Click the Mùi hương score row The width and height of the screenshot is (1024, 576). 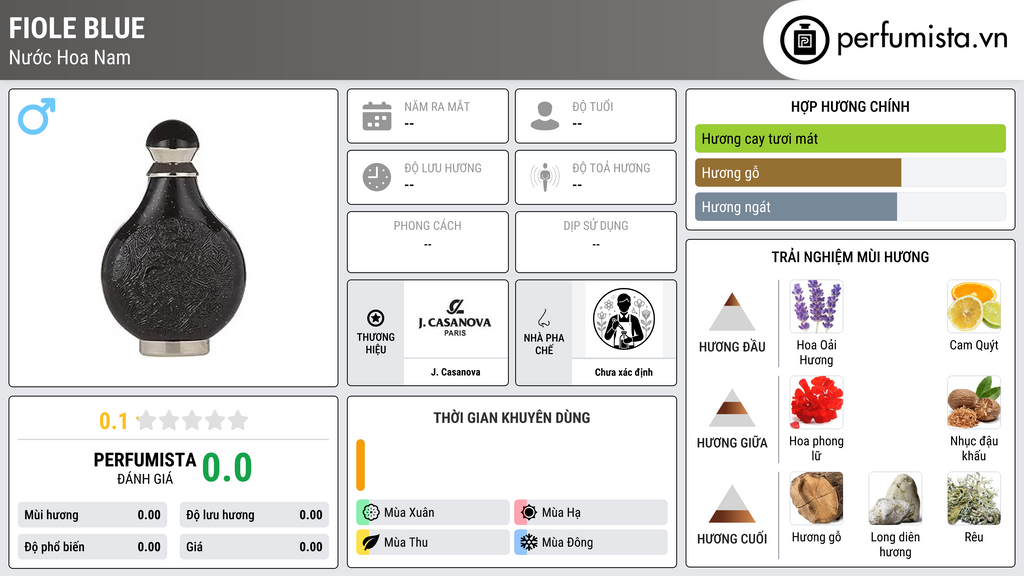pyautogui.click(x=93, y=515)
